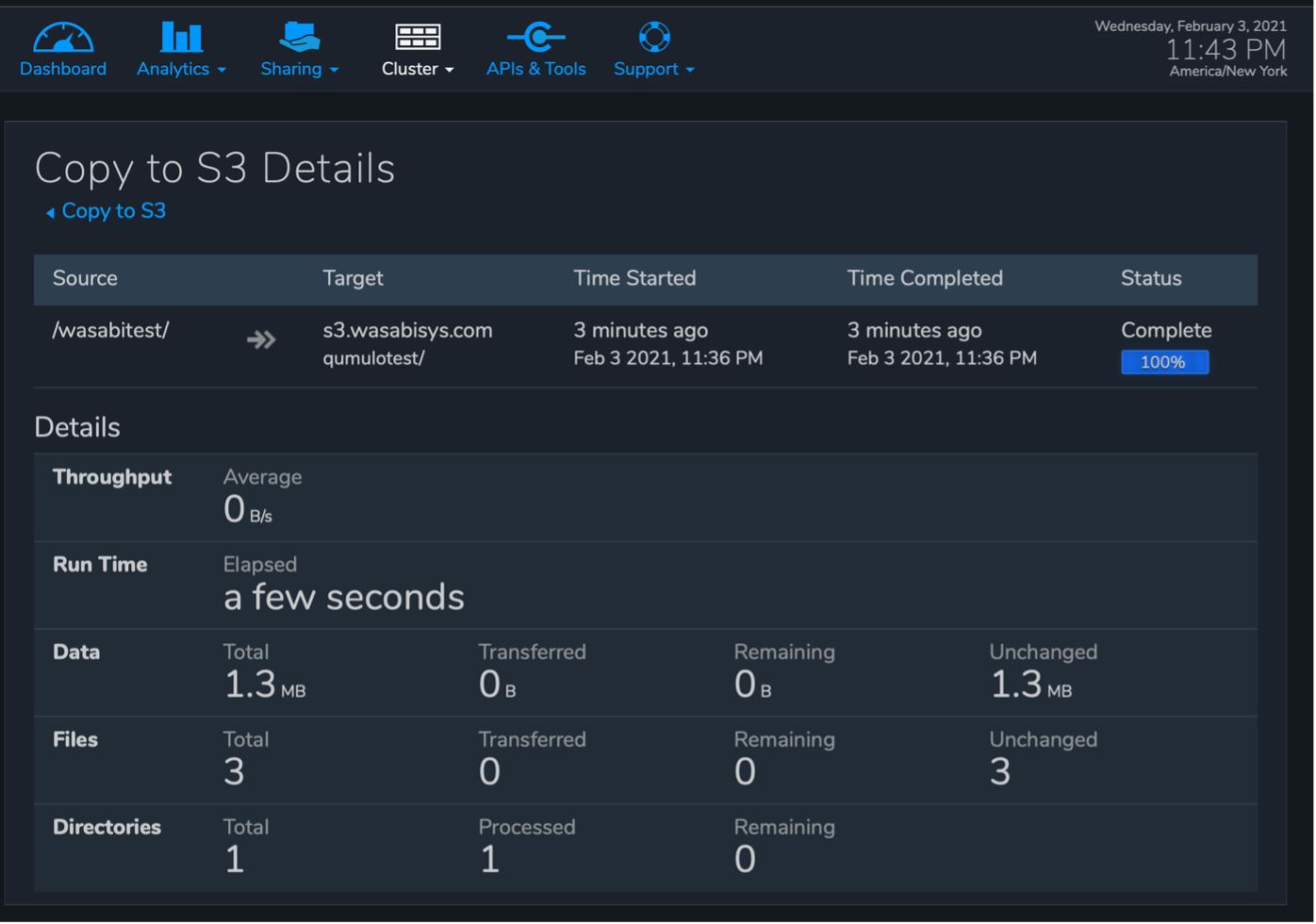Expand the Support dropdown menu

point(654,69)
